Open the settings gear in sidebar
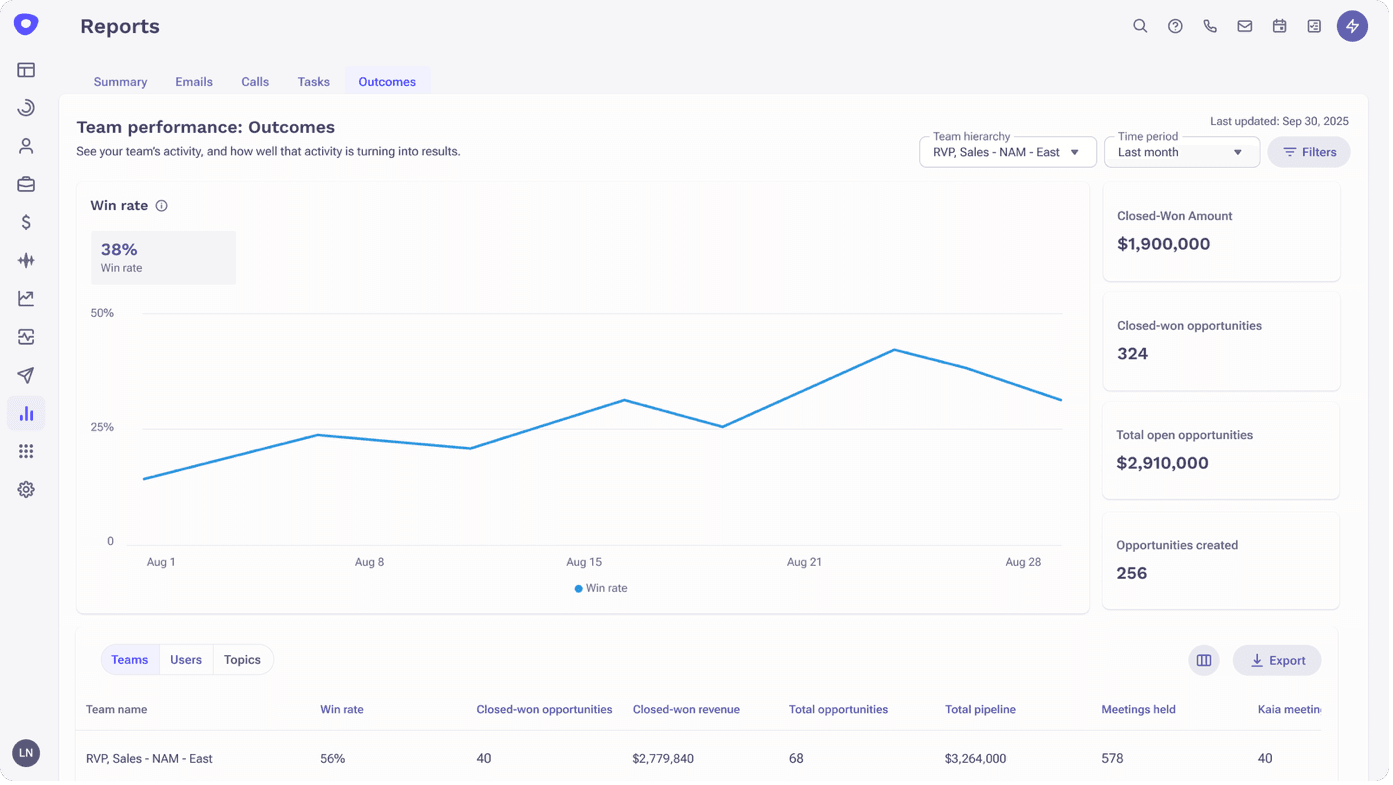Image resolution: width=1393 pixels, height=785 pixels. tap(26, 490)
